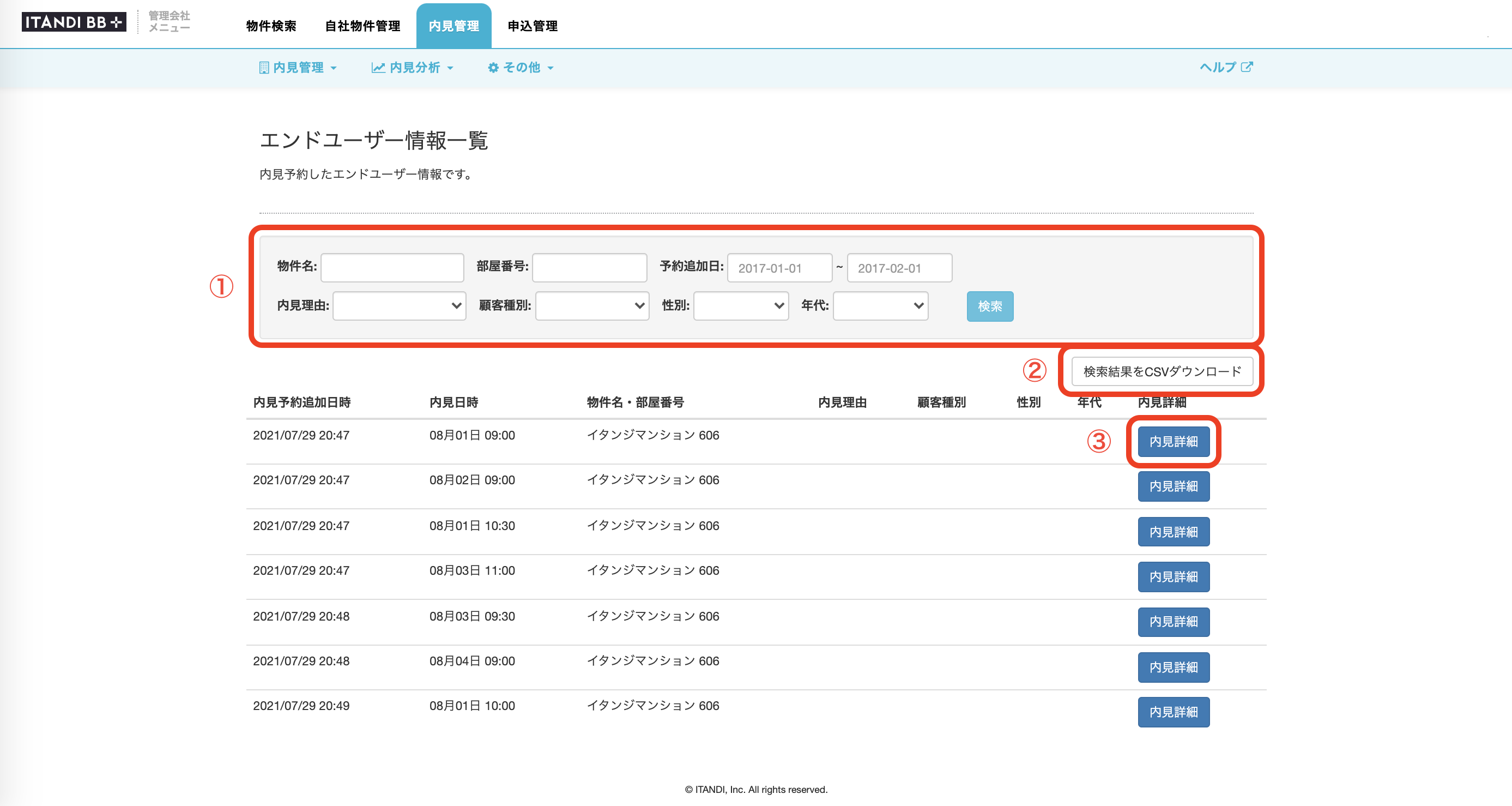Viewport: 1512px width, 806px height.
Task: Focus the 物件名 input field
Action: coord(392,268)
